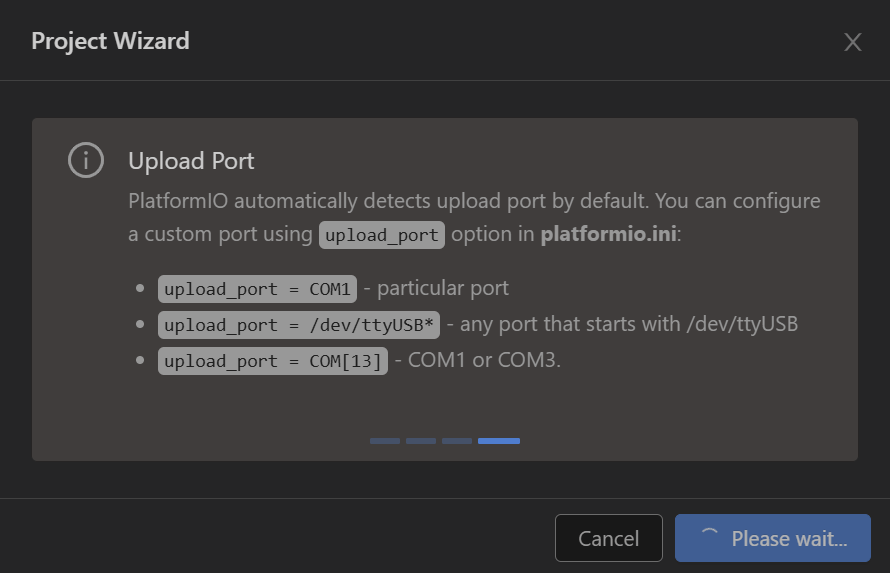Screen dimensions: 890x573
Task: Go to the third carousel slide indicator
Action: click(457, 441)
